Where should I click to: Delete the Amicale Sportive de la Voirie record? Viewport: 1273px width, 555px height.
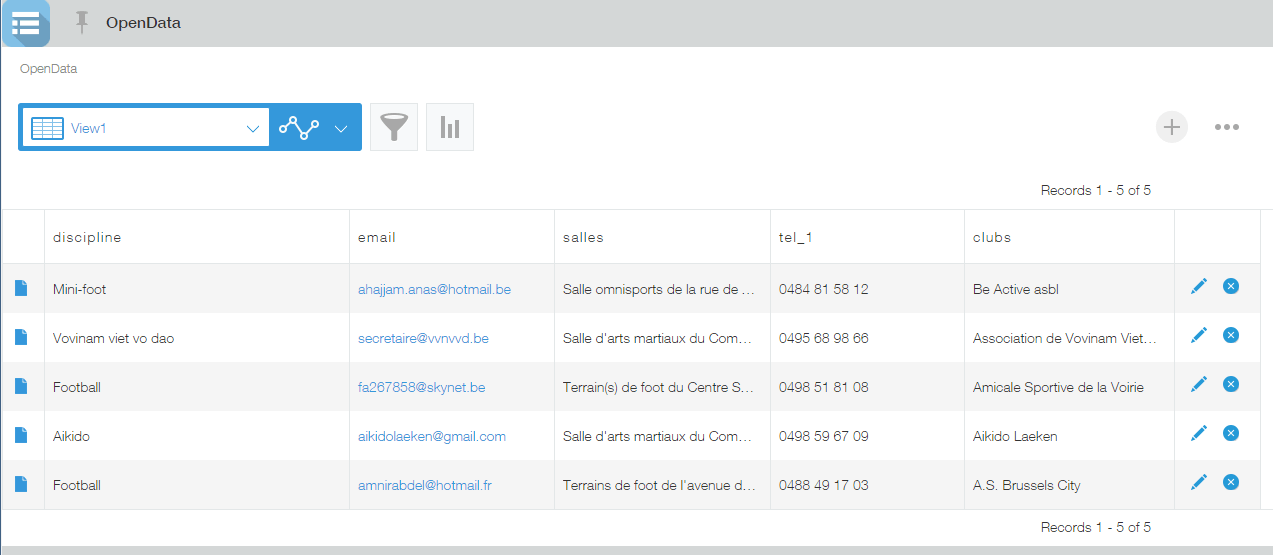click(x=1231, y=384)
